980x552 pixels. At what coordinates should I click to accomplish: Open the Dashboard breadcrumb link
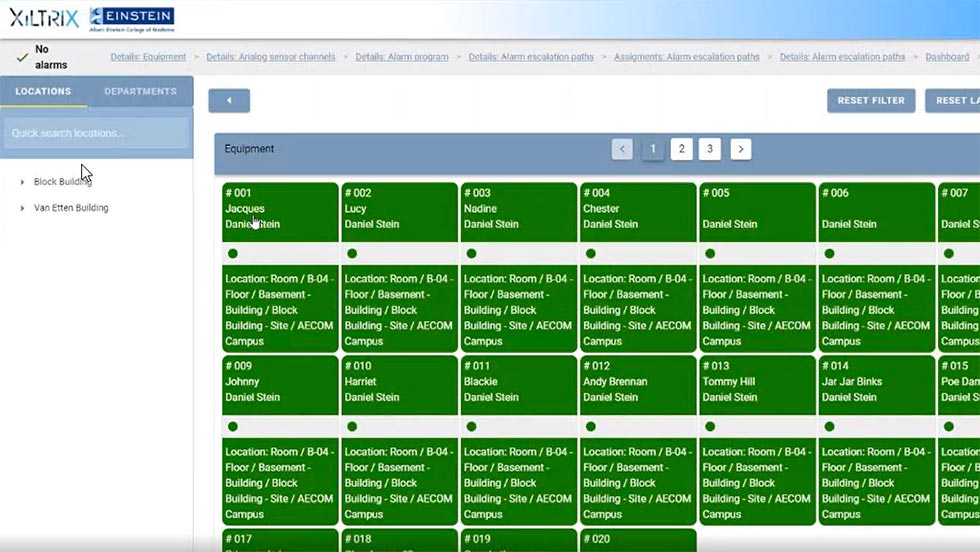(x=946, y=57)
